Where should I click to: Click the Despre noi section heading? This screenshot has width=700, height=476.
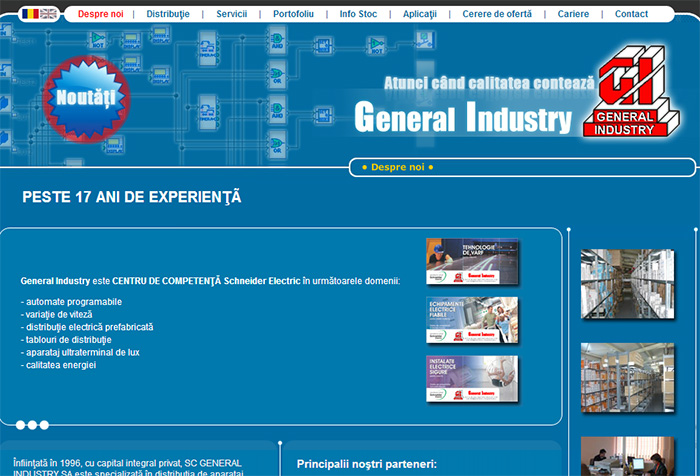point(398,167)
